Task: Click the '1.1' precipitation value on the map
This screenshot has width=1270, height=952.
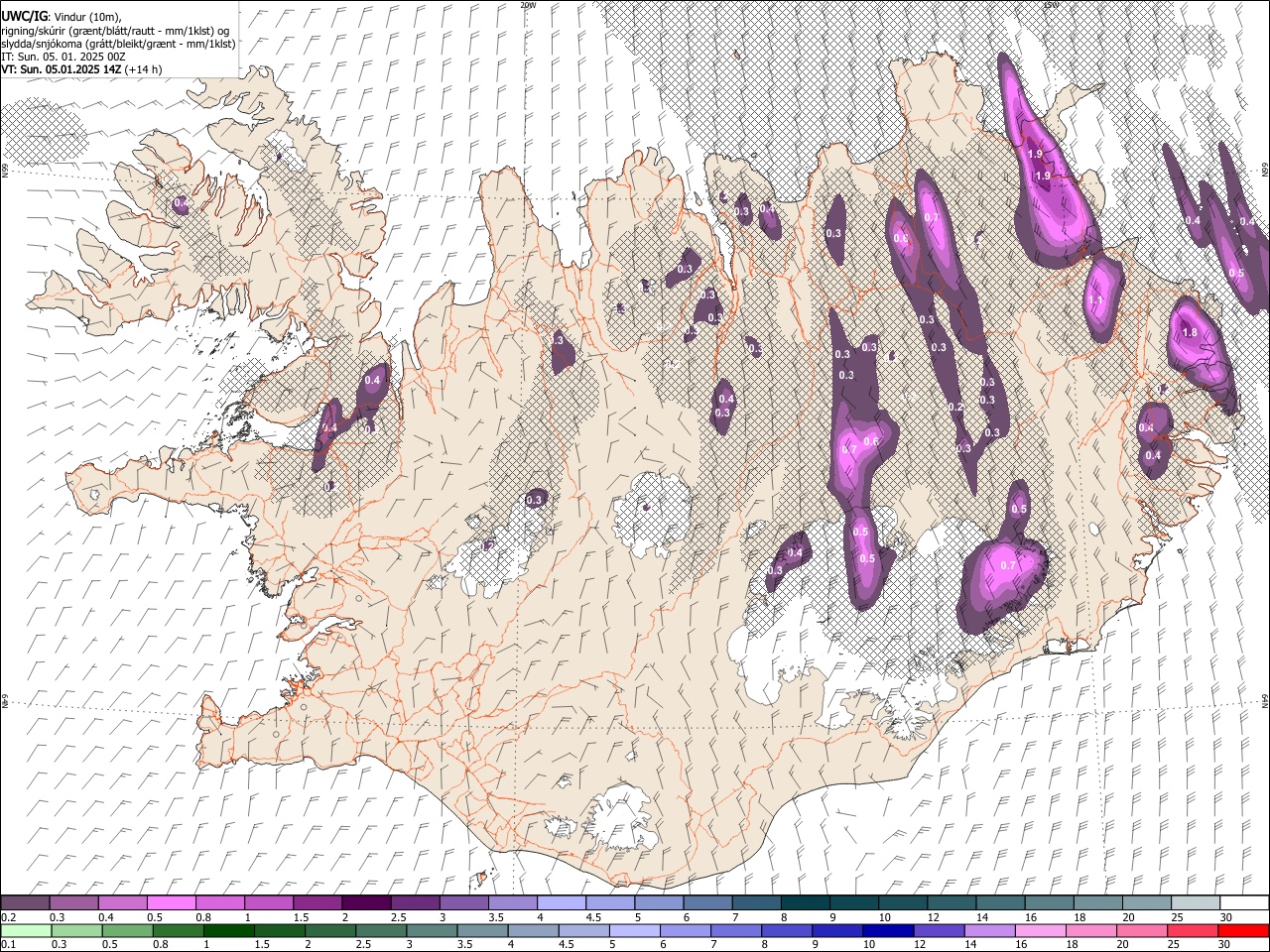Action: pos(1095,300)
